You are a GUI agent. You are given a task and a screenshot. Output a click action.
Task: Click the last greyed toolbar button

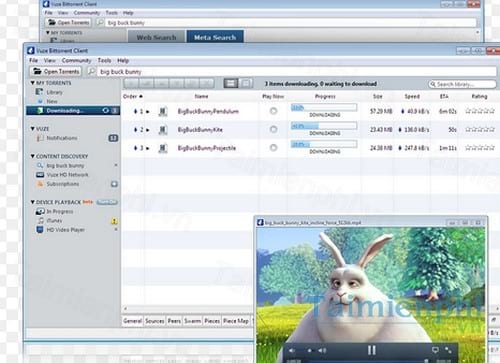[x=207, y=83]
